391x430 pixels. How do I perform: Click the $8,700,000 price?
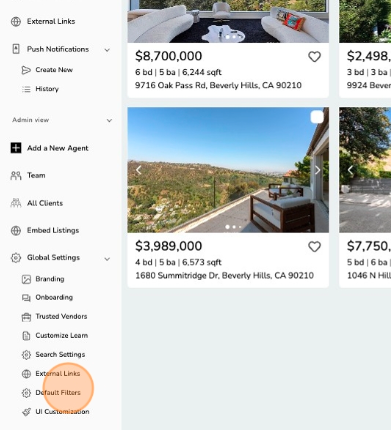click(168, 56)
